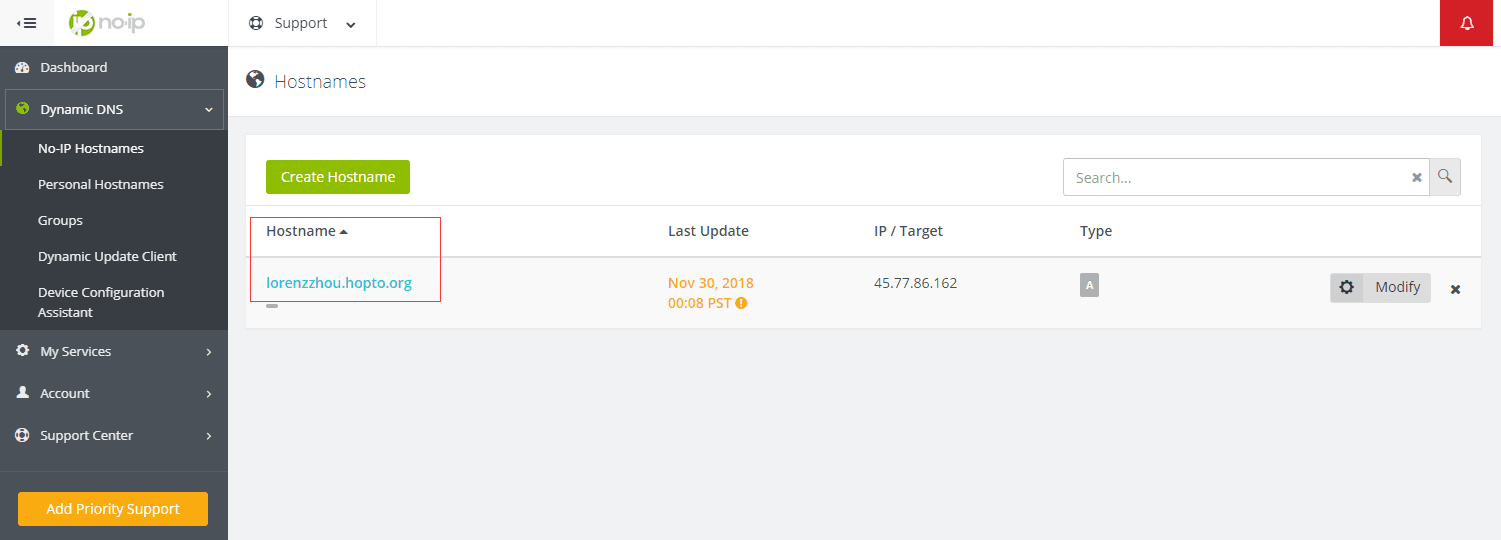Click the gear icon on the Modify button
The width and height of the screenshot is (1501, 540).
[1347, 287]
